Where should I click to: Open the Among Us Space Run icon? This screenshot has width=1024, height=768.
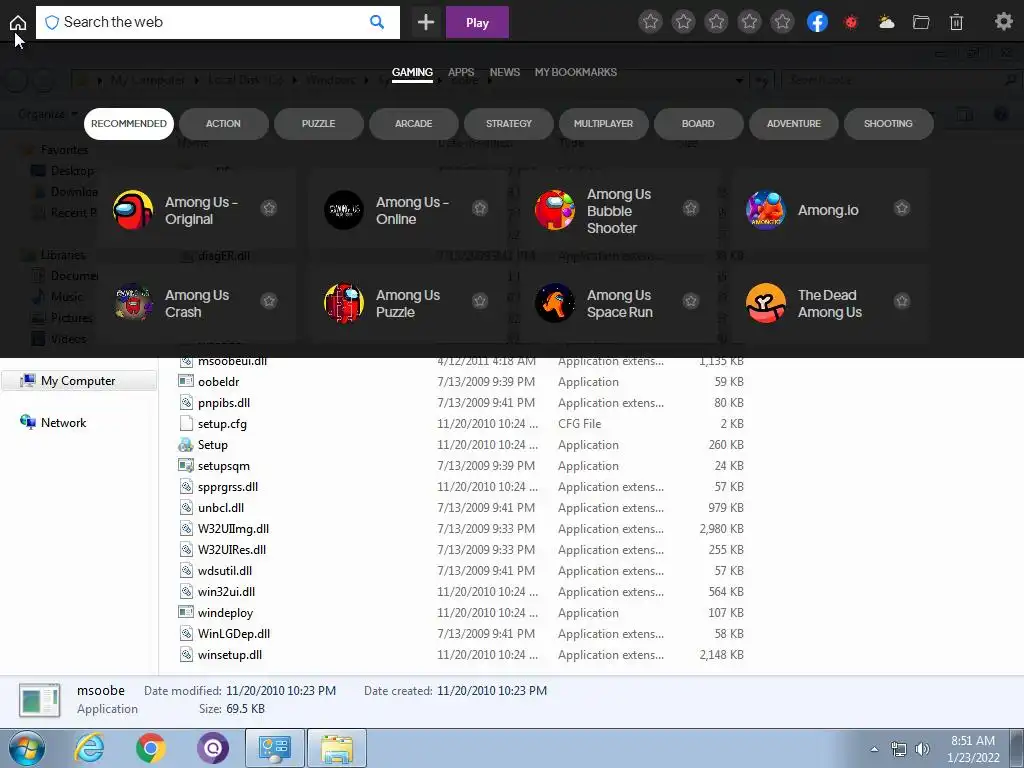[554, 303]
